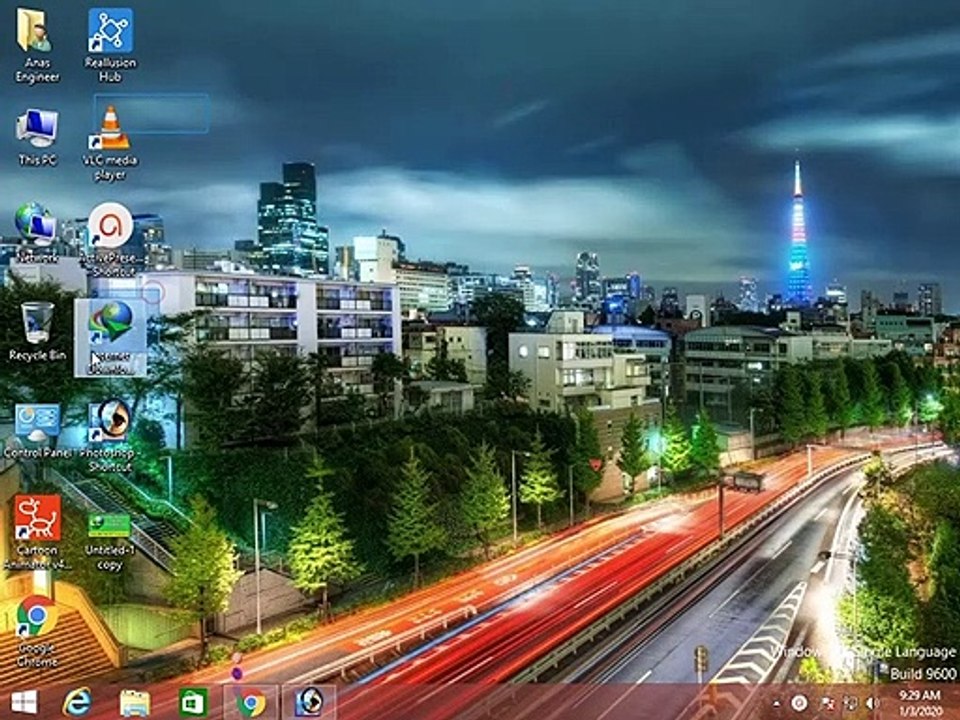Open File Explorer from taskbar
Viewport: 960px width, 720px height.
135,702
